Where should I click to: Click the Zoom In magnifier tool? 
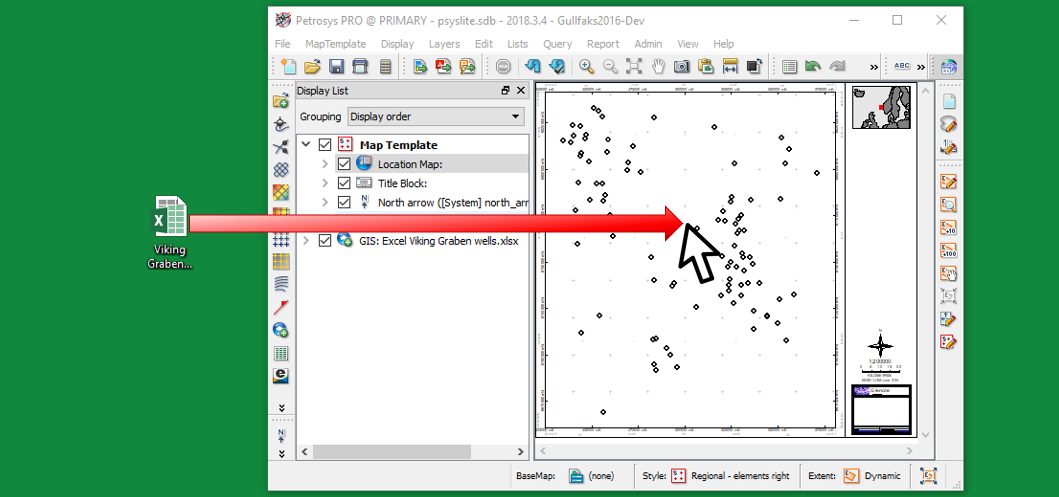[x=586, y=67]
